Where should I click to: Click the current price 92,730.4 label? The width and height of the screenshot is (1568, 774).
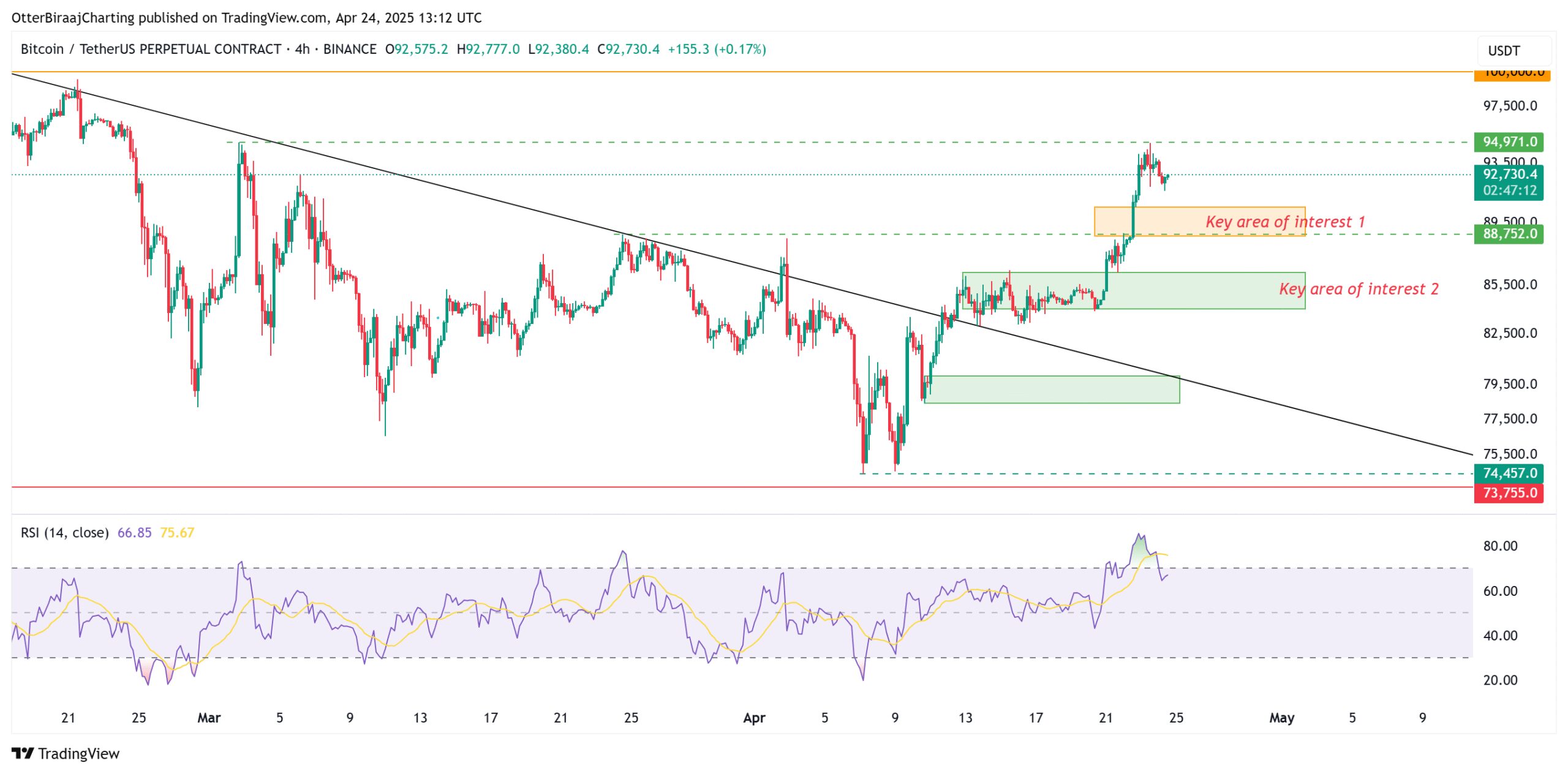[x=1508, y=175]
